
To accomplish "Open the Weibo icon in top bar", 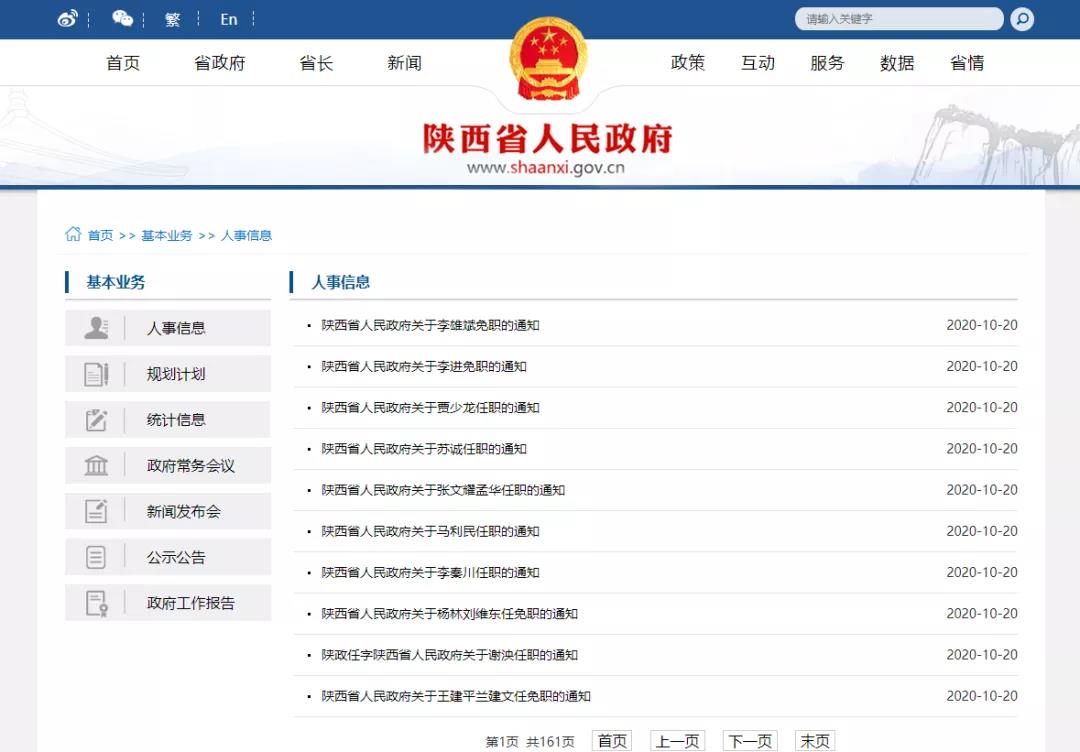I will (x=68, y=19).
